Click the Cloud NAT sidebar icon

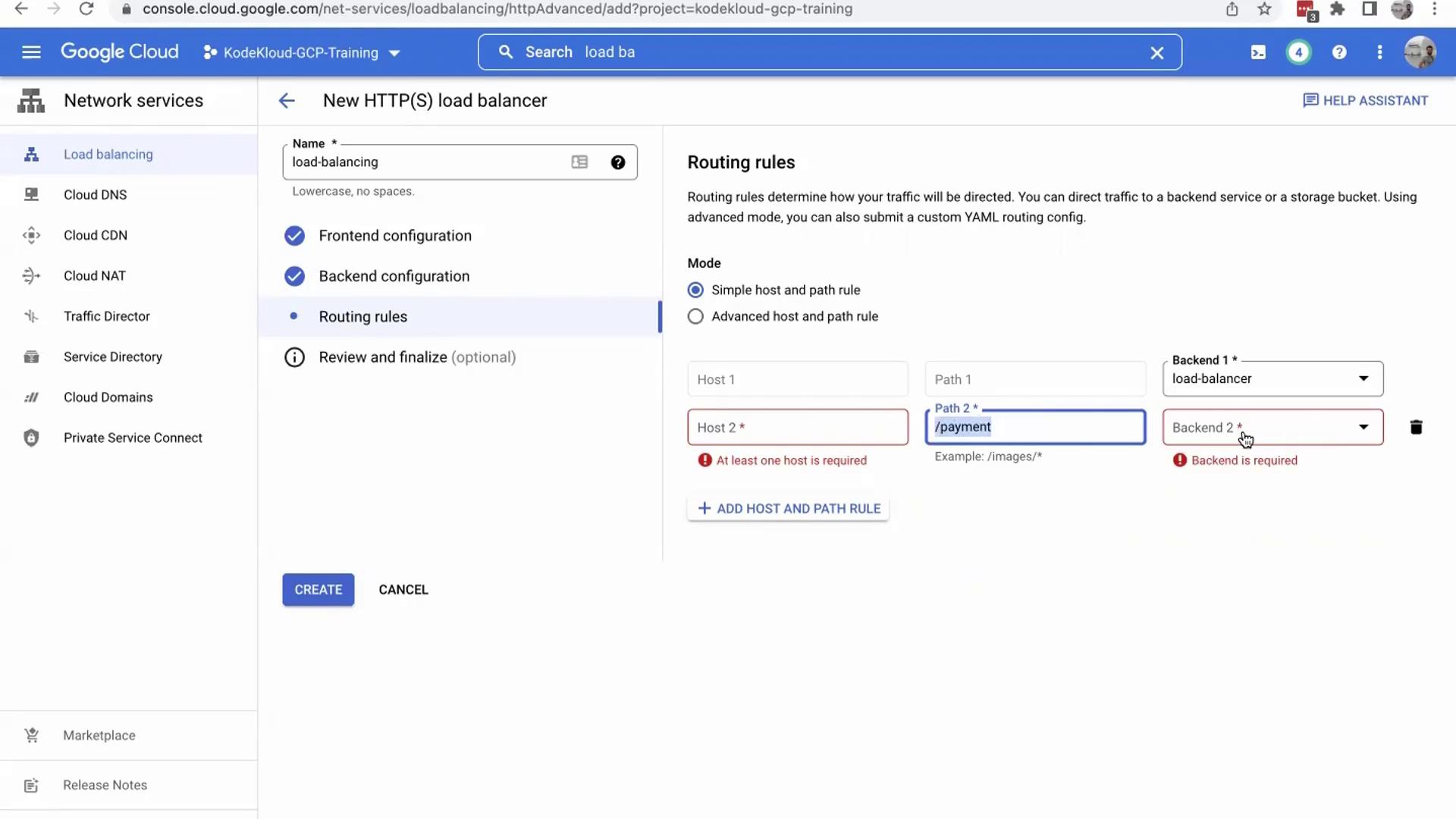(x=31, y=276)
